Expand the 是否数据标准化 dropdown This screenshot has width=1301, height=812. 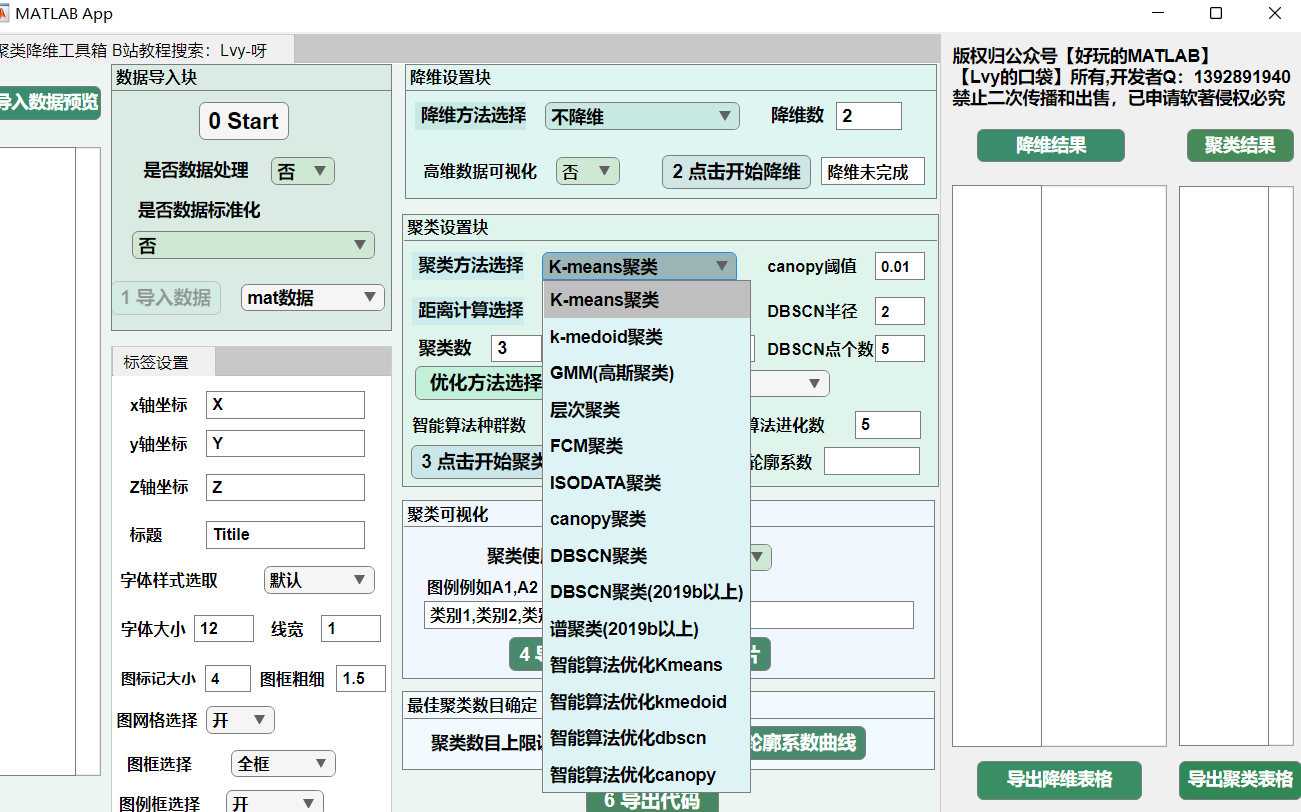253,246
